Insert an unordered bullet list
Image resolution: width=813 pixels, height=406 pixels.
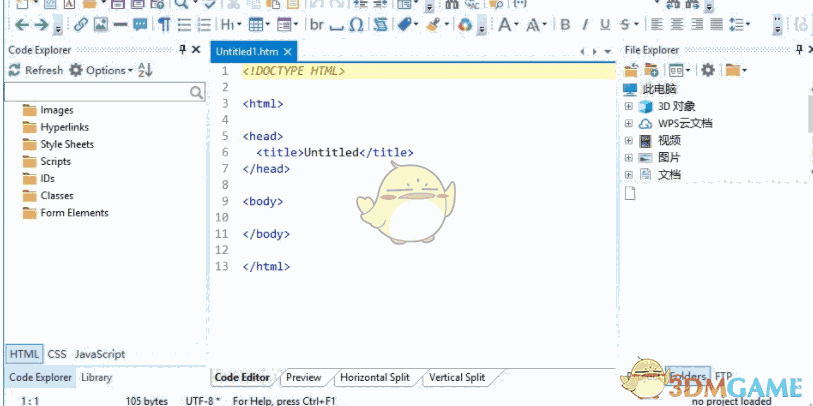tap(184, 24)
